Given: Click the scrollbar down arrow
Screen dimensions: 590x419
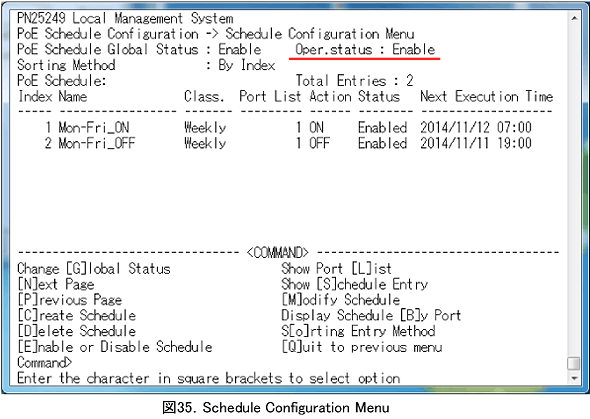Looking at the screenshot, I should 574,378.
